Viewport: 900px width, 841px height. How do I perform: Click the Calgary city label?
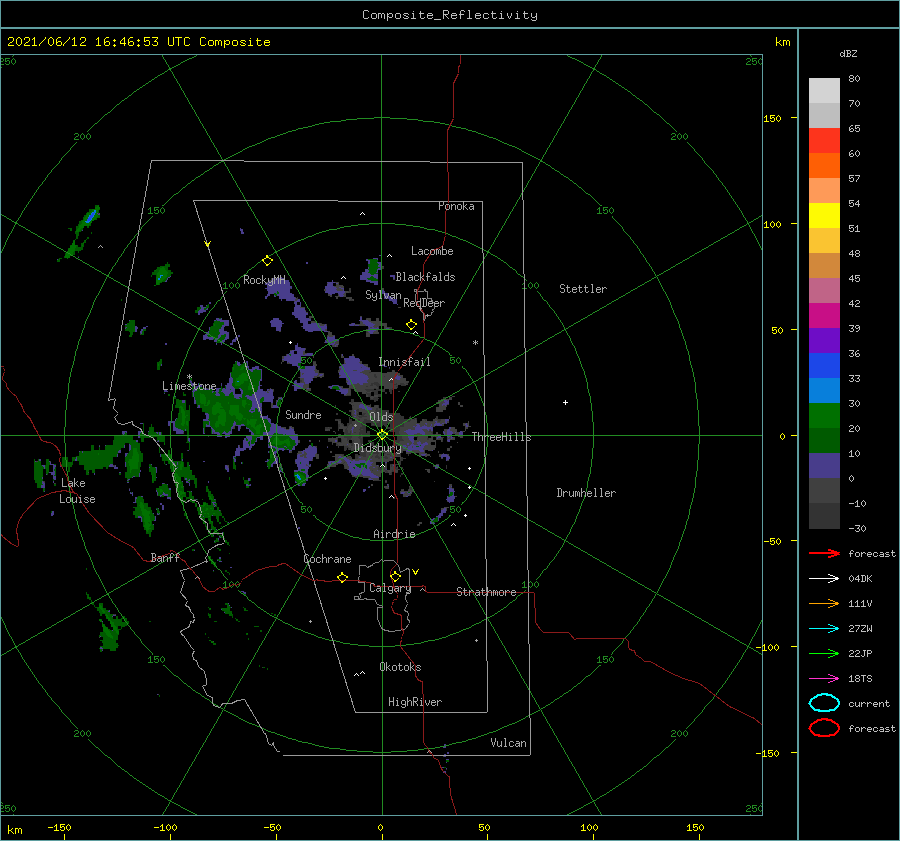tap(390, 588)
